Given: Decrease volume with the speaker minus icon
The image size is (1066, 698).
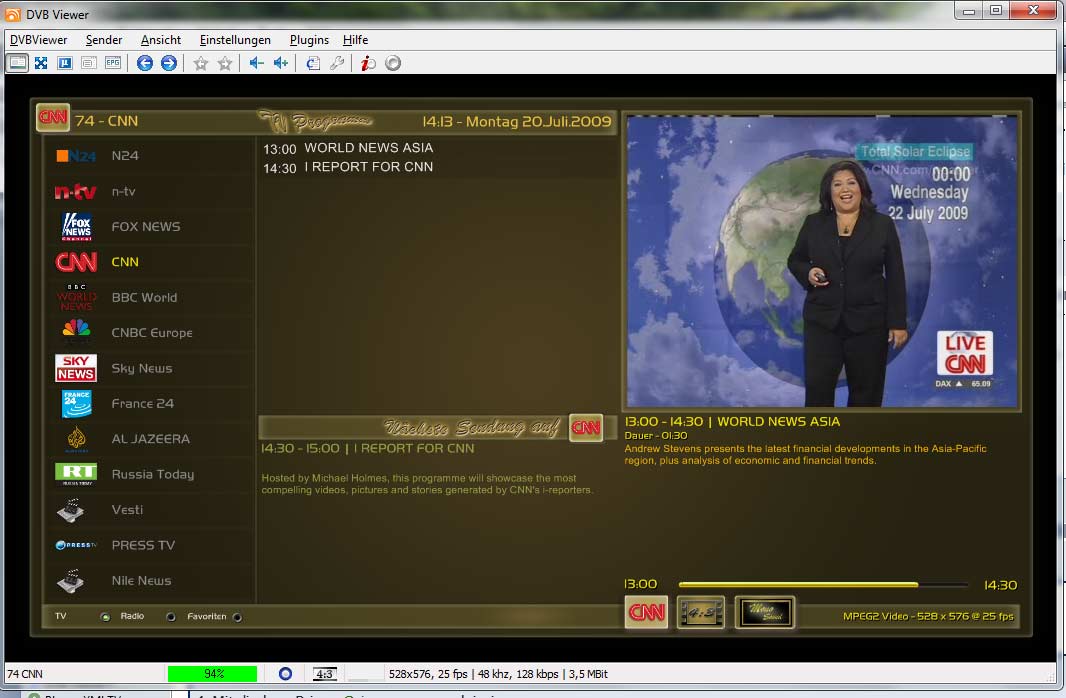Looking at the screenshot, I should coord(257,63).
